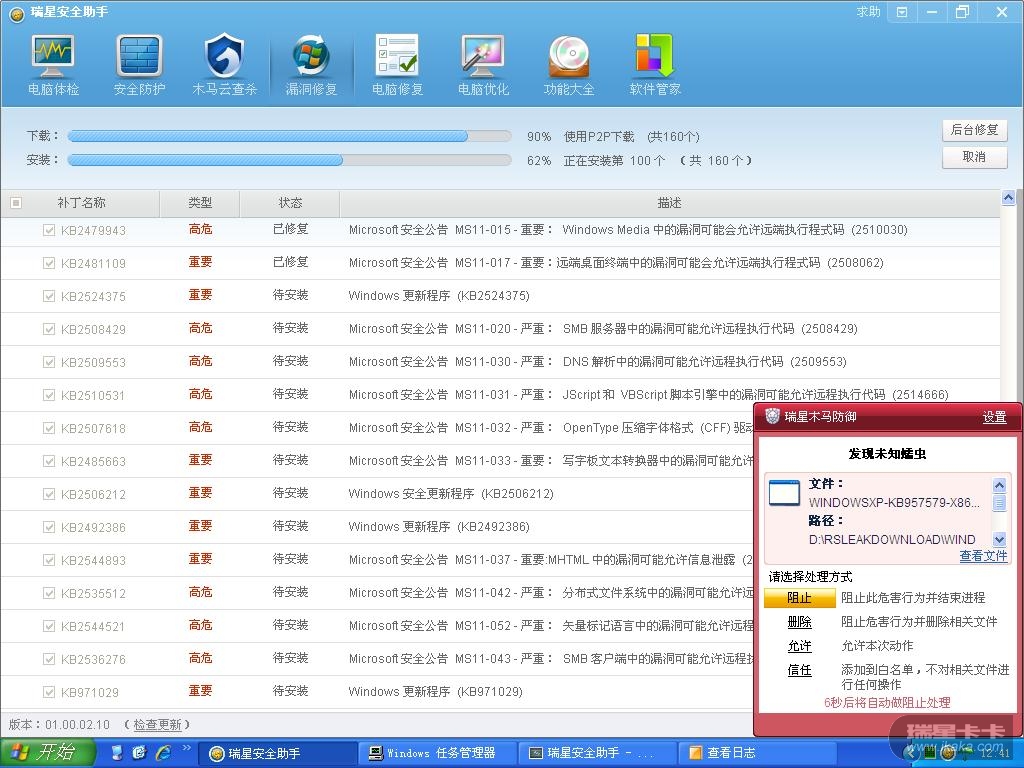Click the 检查更新 check update link
Screen dimensions: 1024x768
click(157, 725)
